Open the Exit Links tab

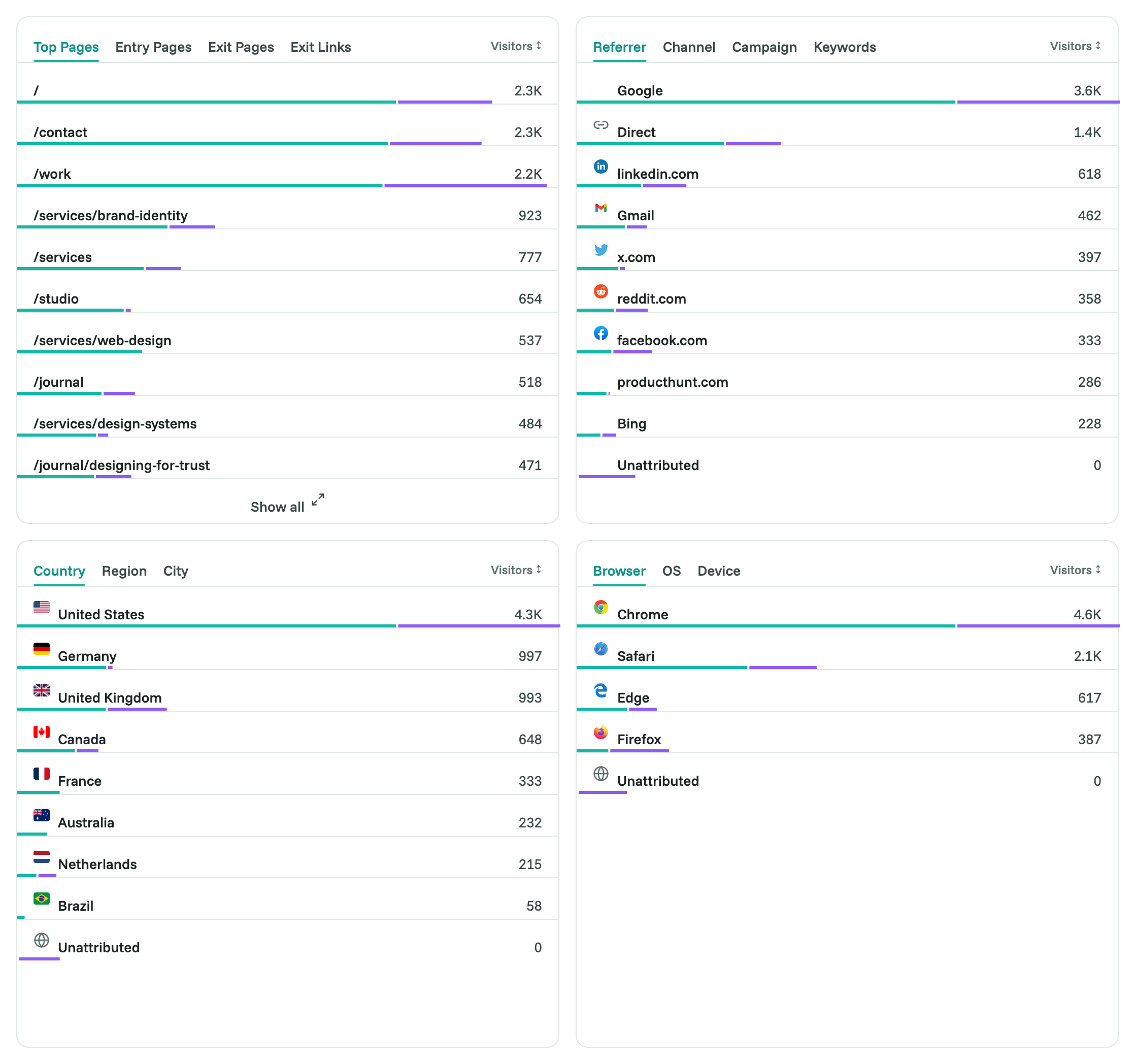tap(321, 47)
